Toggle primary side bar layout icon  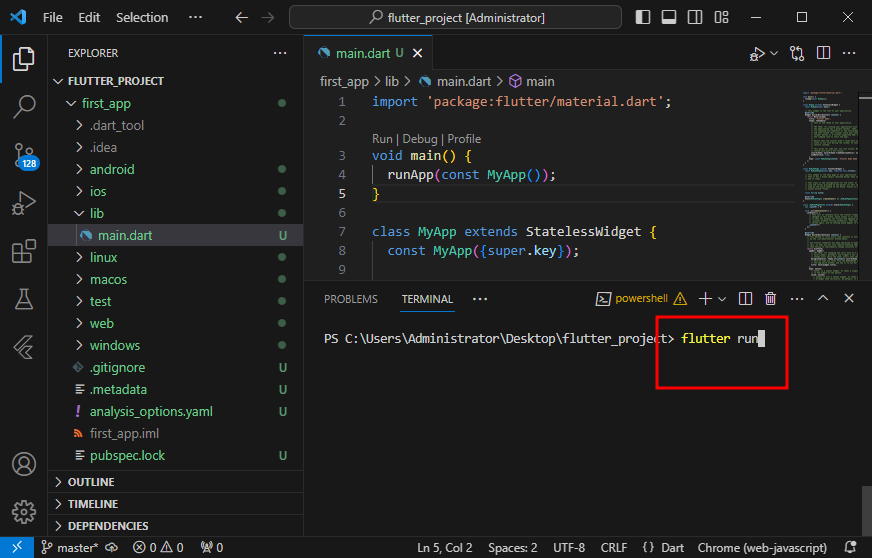(643, 17)
